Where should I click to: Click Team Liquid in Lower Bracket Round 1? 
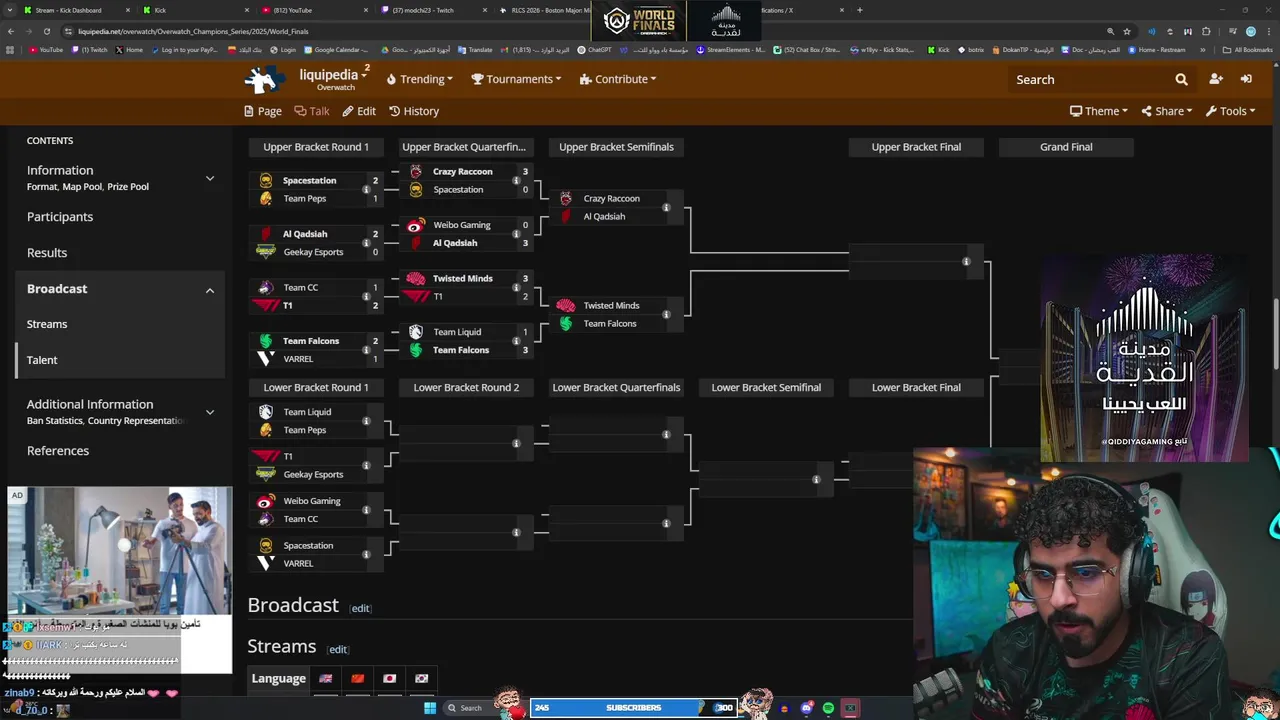307,412
